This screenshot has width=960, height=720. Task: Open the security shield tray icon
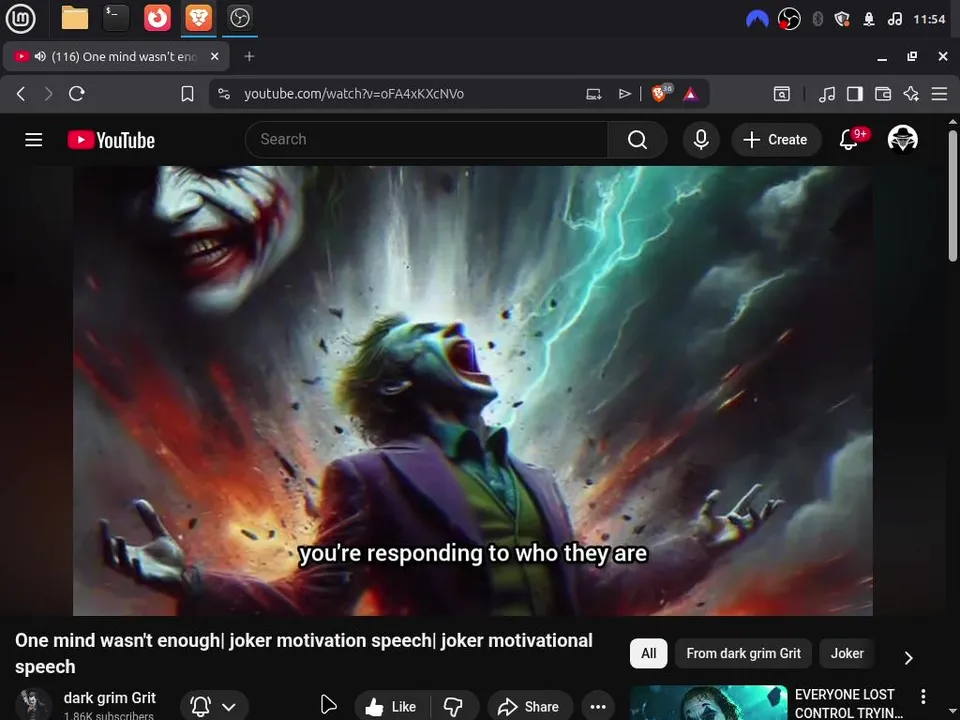[x=842, y=20]
